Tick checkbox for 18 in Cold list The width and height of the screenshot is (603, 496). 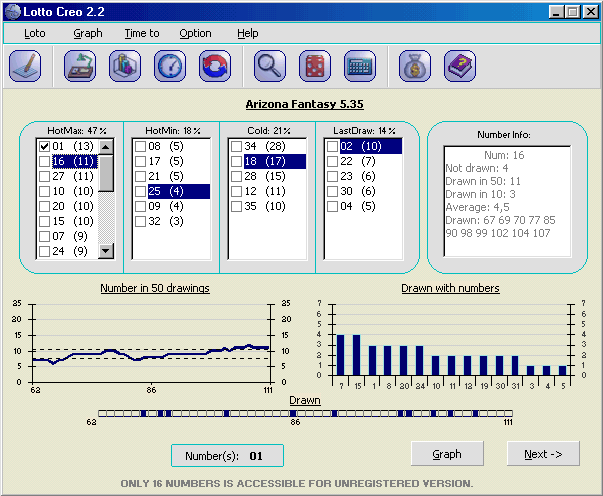click(237, 161)
